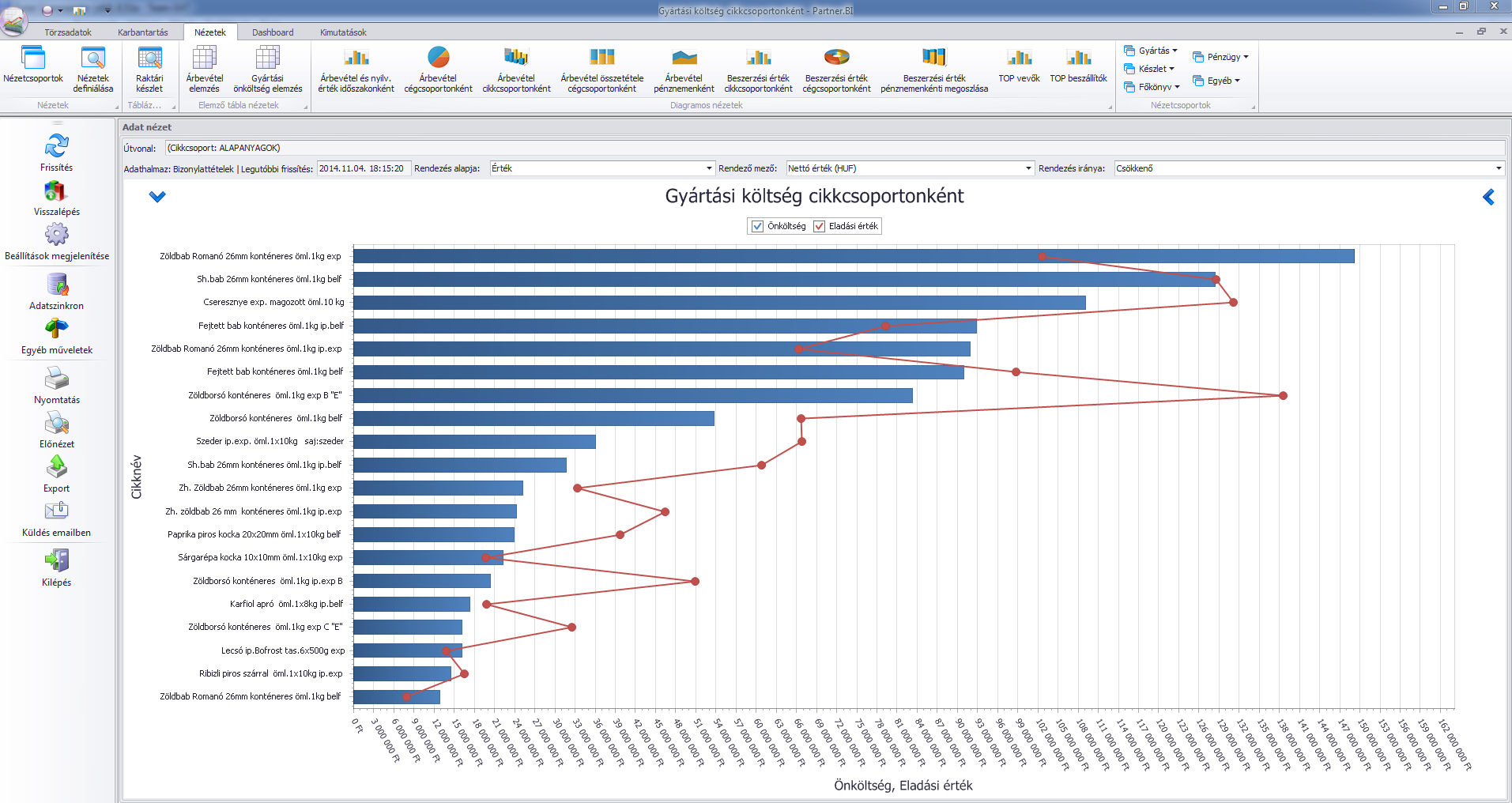Open Beállítások megjelenítése gear icon
This screenshot has width=1512, height=803.
(x=56, y=235)
